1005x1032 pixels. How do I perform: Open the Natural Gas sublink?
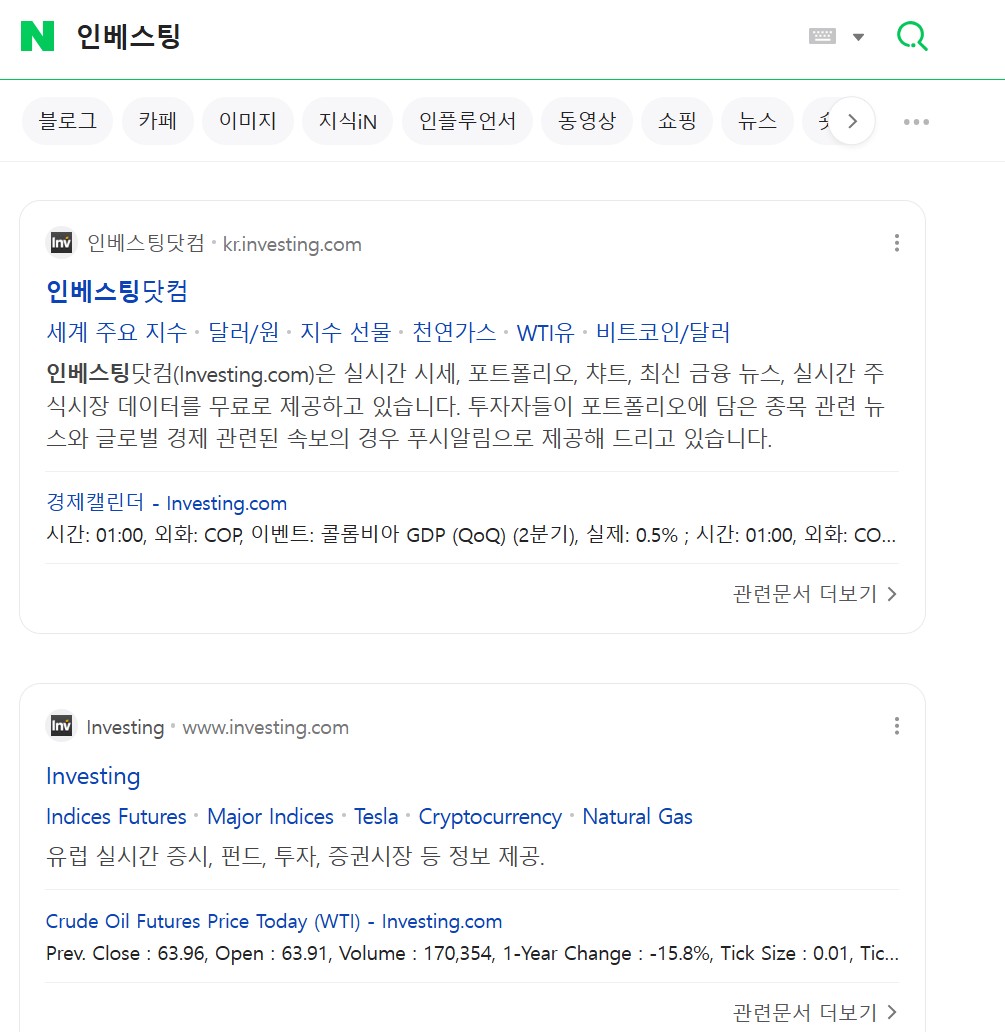coord(638,816)
